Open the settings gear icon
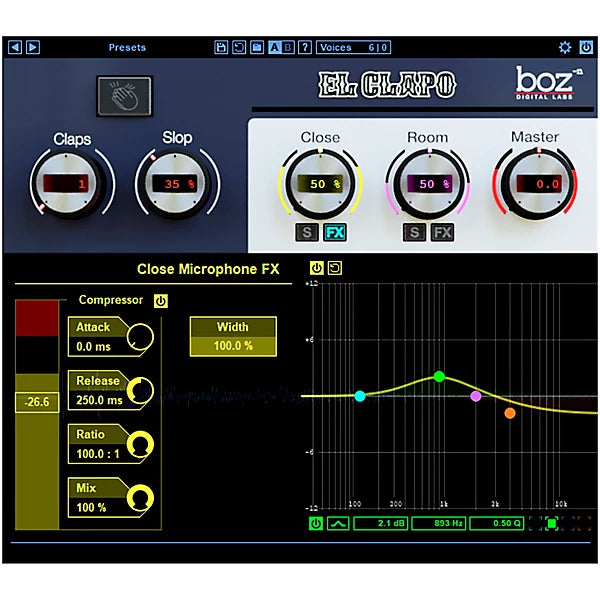Image resolution: width=600 pixels, height=600 pixels. click(564, 47)
